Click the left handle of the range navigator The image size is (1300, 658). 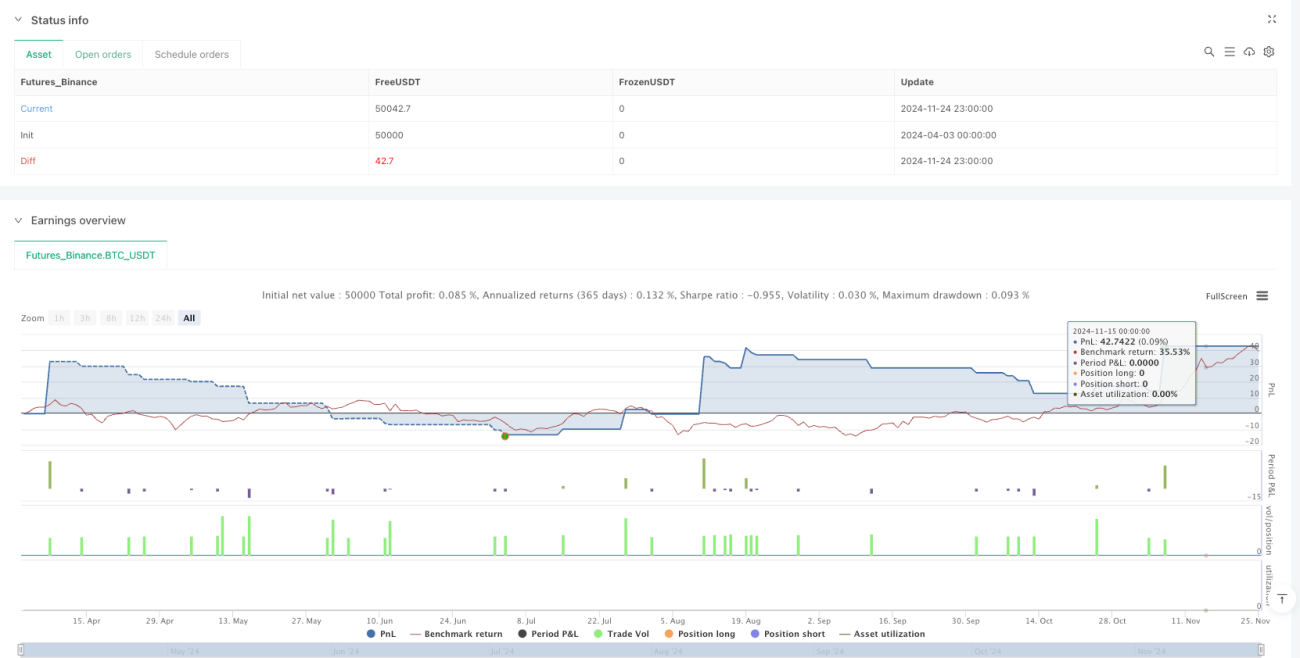pyautogui.click(x=22, y=651)
